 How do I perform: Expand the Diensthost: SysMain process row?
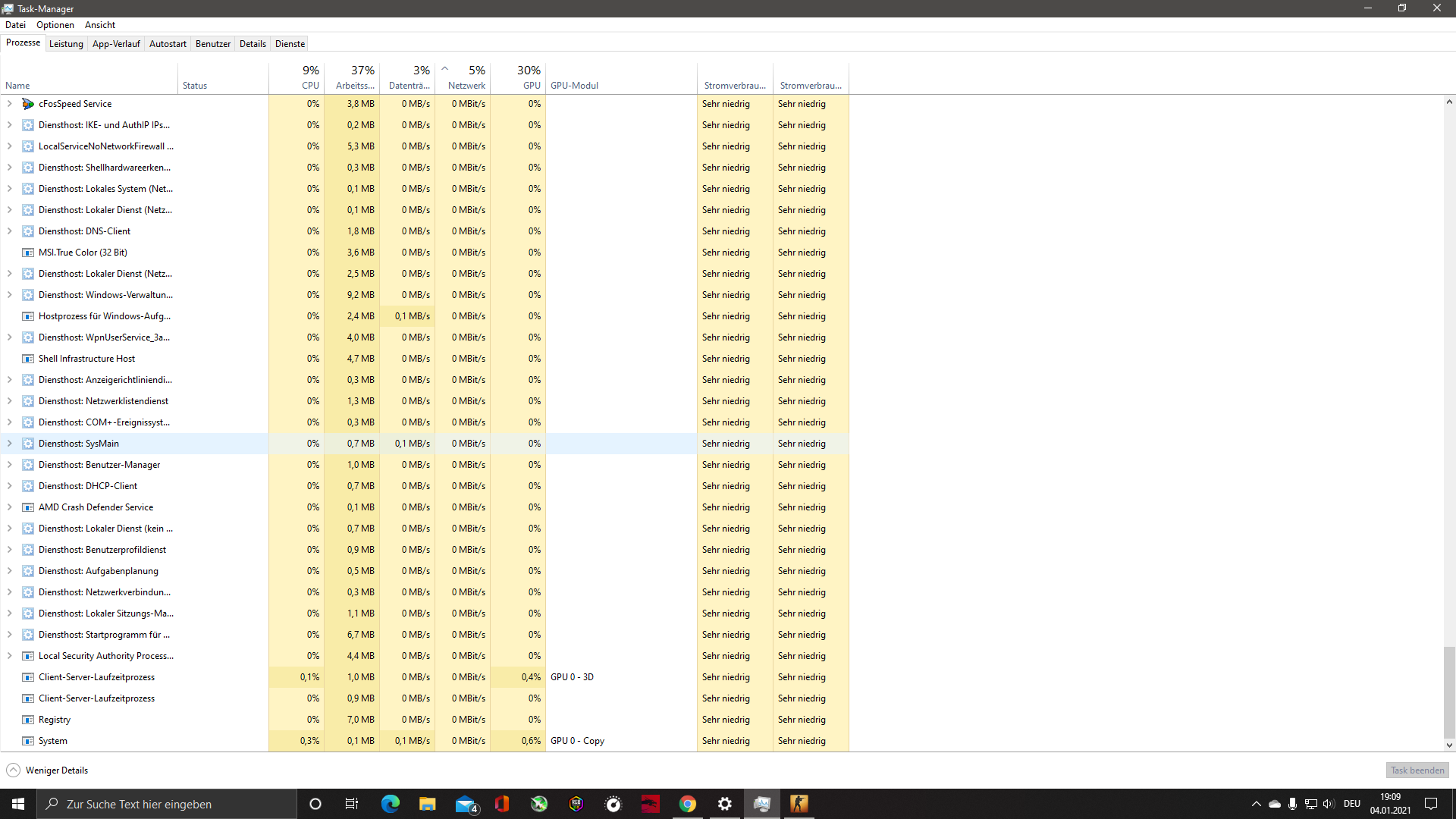point(10,443)
